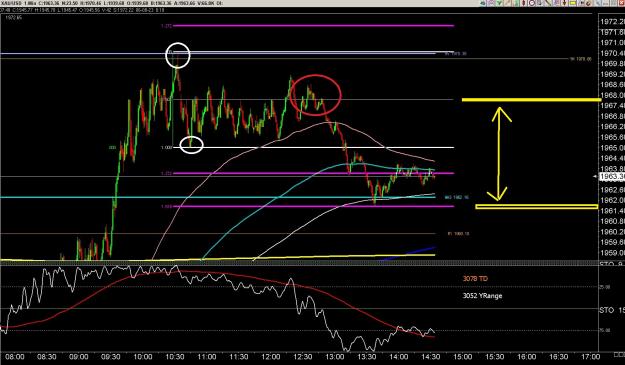625x365 pixels.
Task: Select the circle-minus zoom icon in top toolbar
Action: 532,3
